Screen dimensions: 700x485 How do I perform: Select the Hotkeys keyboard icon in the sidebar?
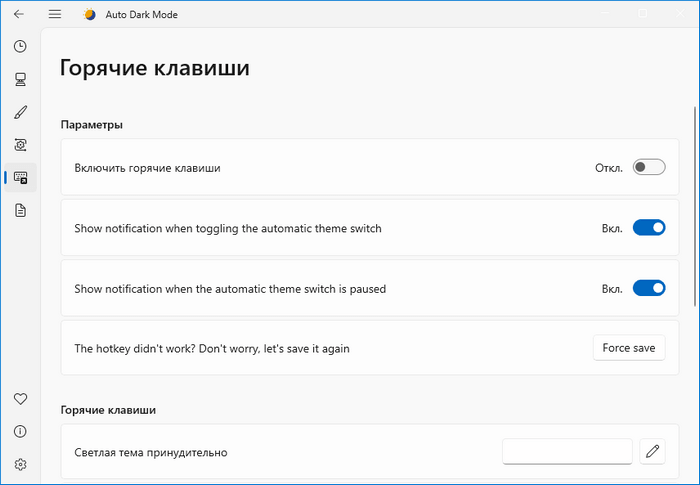tap(21, 178)
